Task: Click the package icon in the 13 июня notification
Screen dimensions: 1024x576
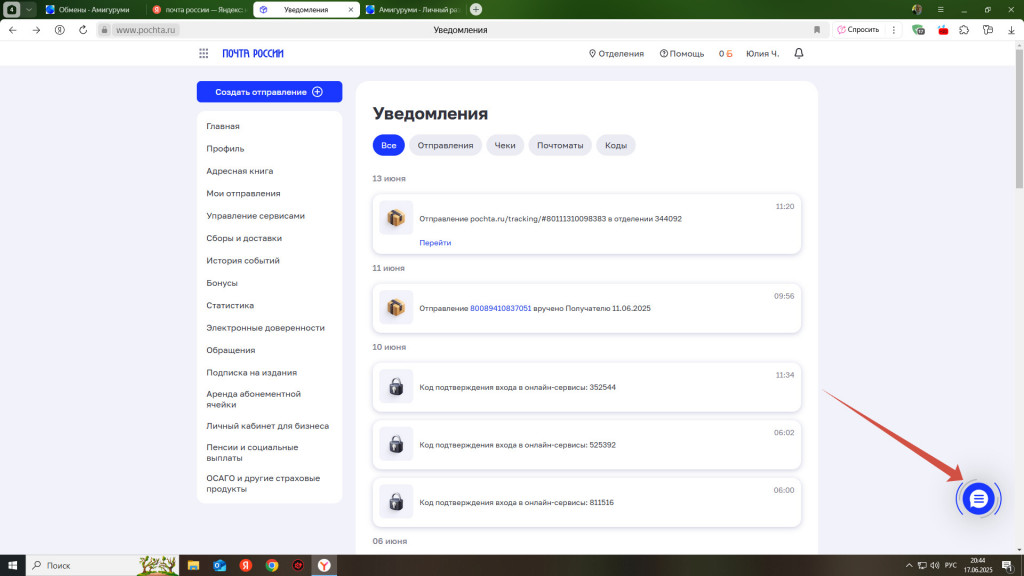Action: [396, 218]
